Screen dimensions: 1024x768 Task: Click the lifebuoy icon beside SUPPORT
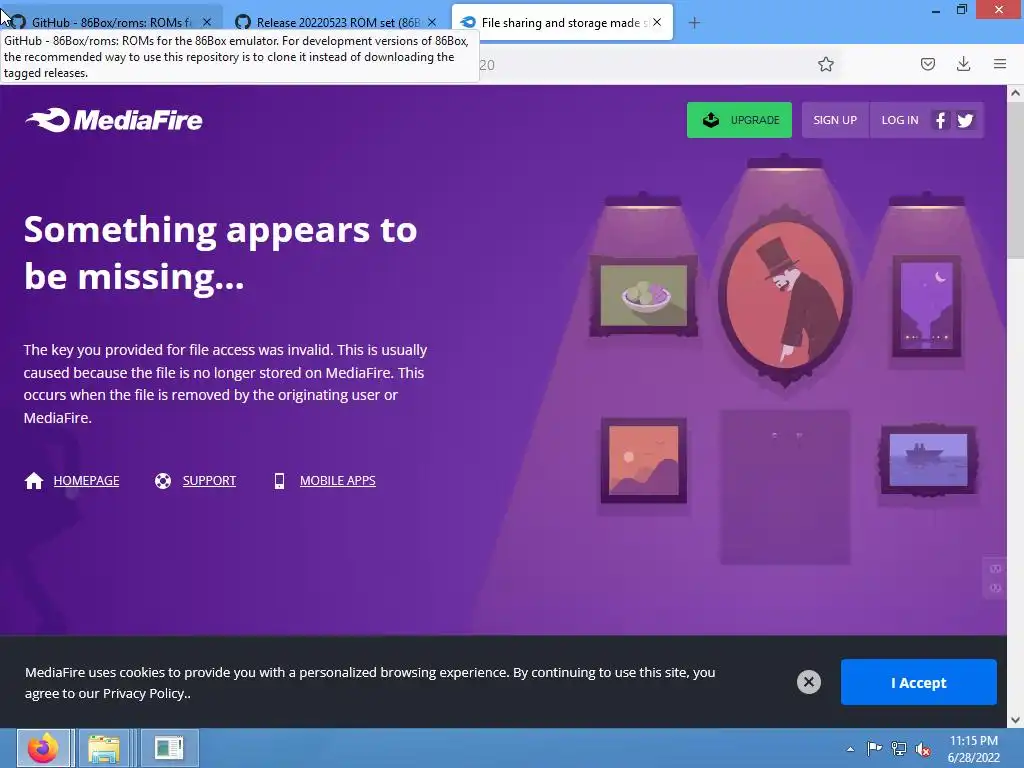tap(163, 481)
